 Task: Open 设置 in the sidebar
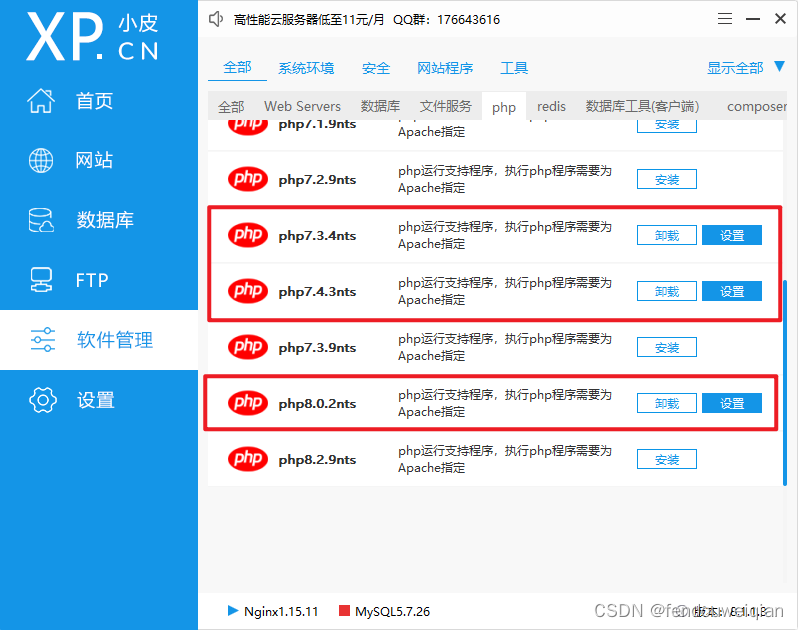point(99,400)
